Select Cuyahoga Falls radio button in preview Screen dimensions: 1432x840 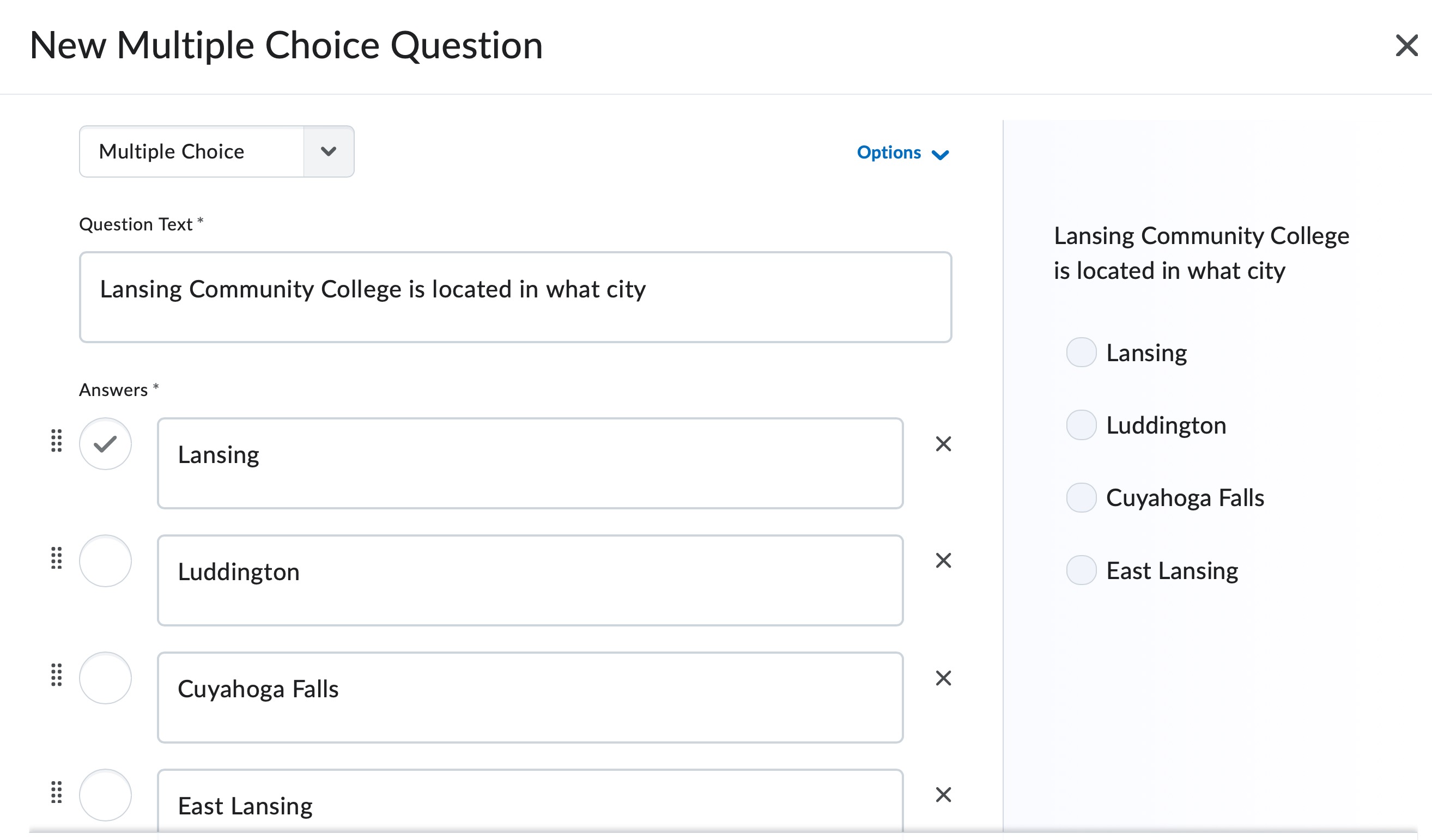pyautogui.click(x=1081, y=497)
